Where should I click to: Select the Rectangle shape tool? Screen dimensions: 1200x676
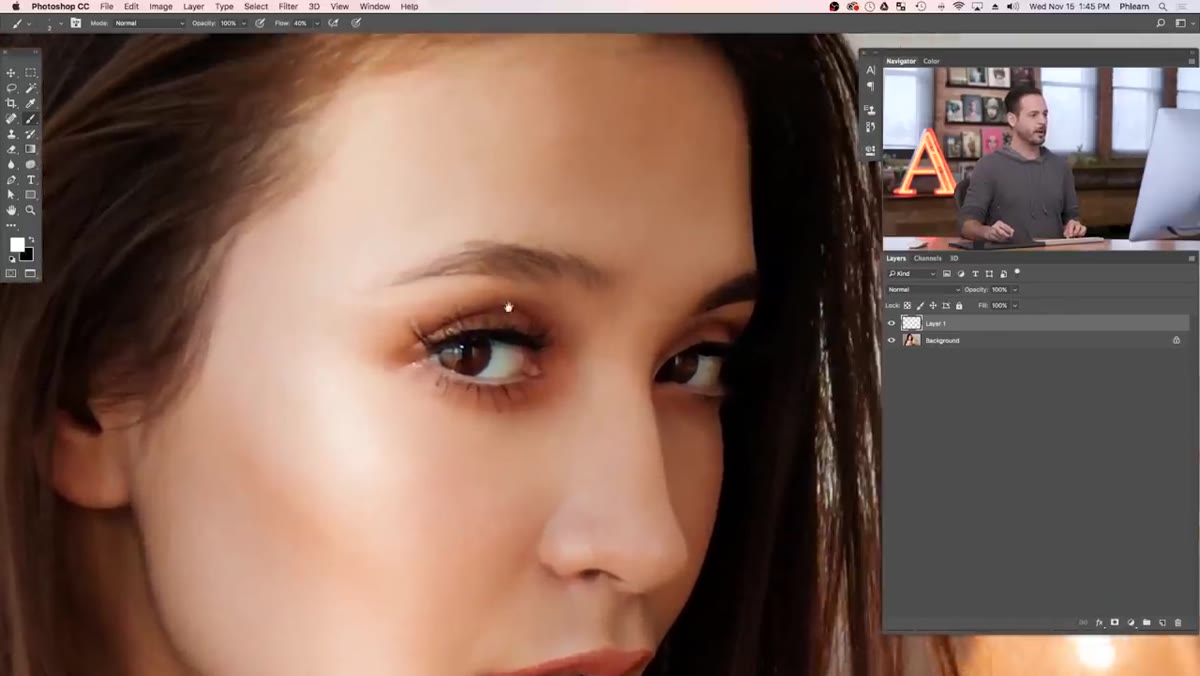(x=30, y=195)
